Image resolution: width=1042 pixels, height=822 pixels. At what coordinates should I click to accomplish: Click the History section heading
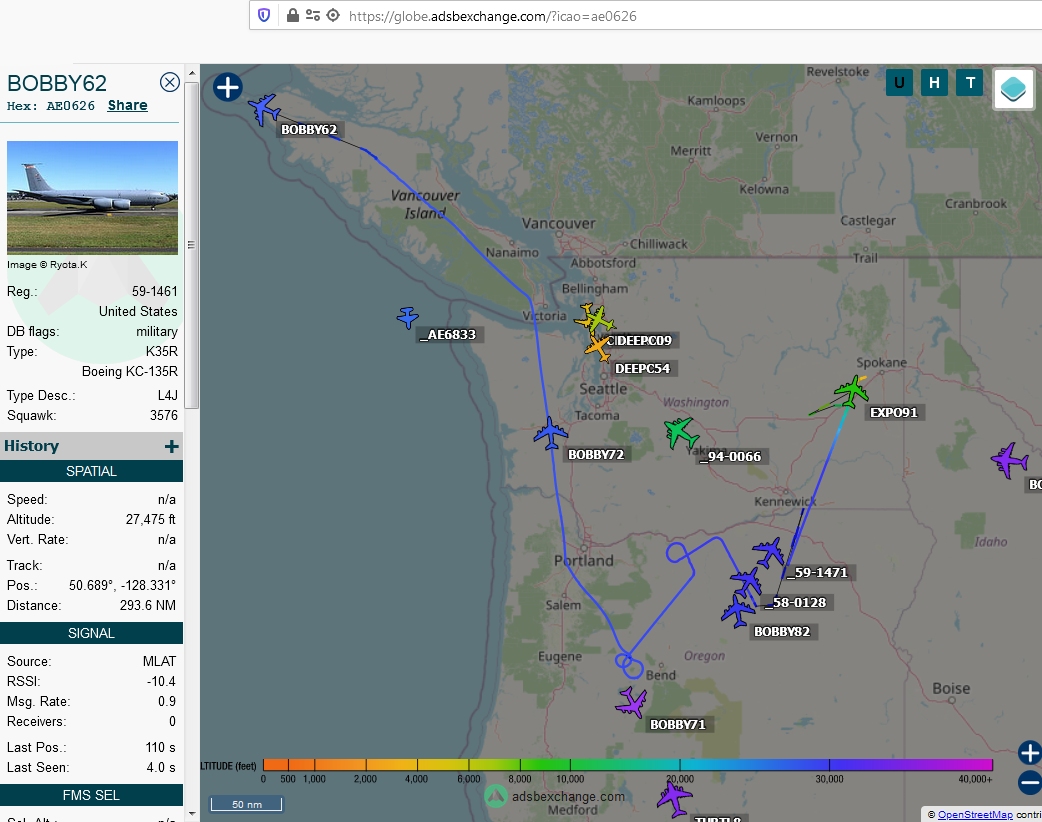point(32,446)
